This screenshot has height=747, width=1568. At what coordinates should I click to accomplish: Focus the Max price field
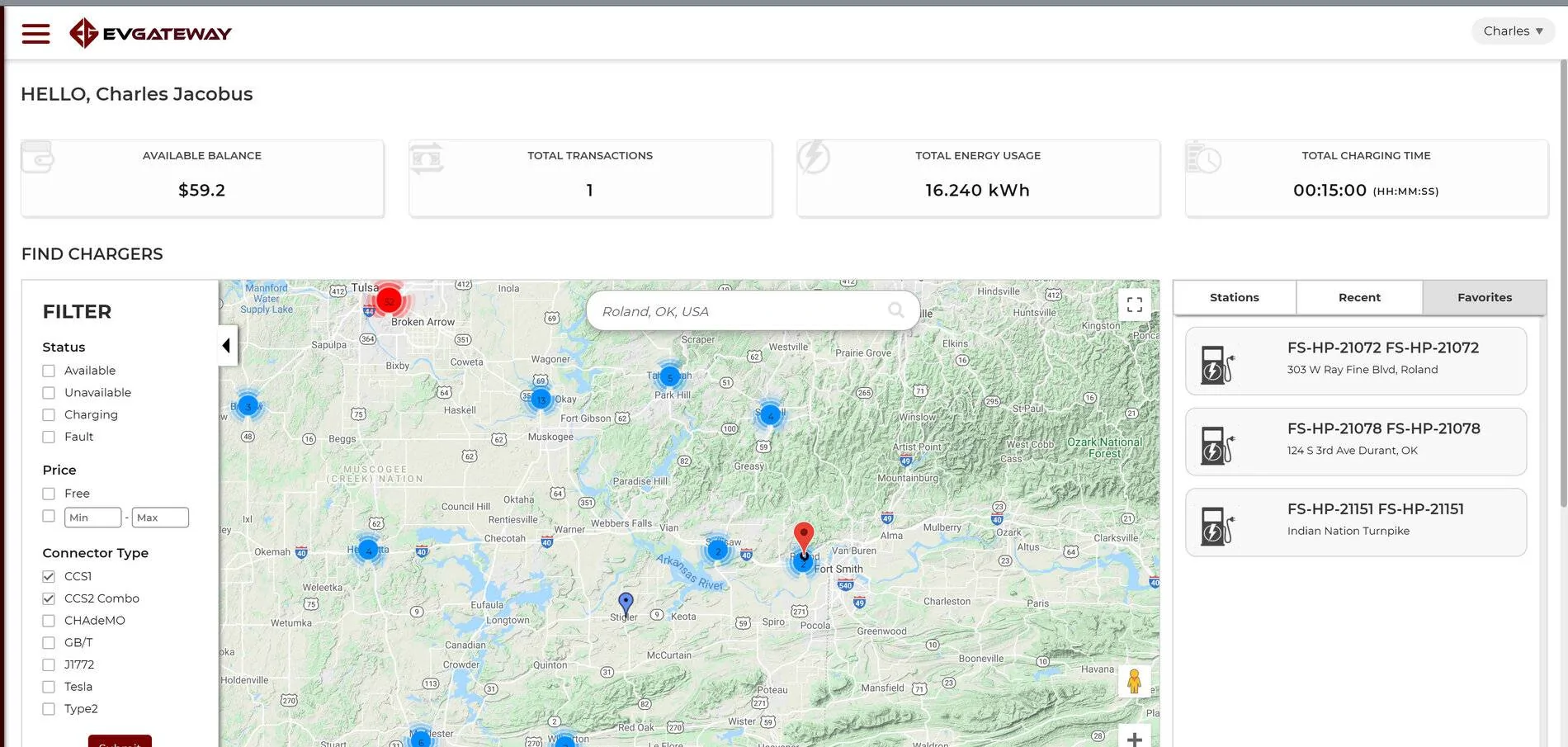[x=160, y=518]
